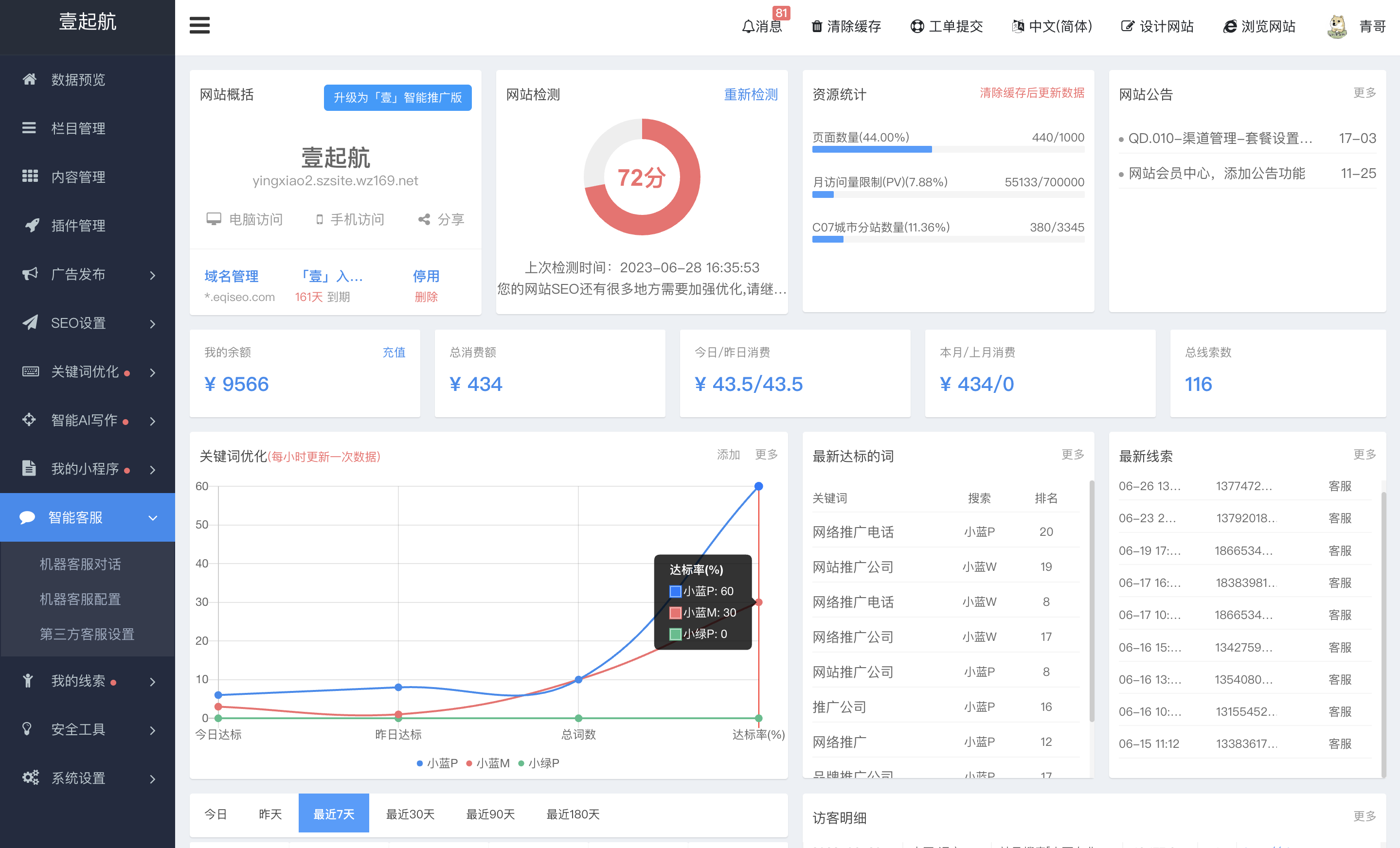Image resolution: width=1400 pixels, height=848 pixels.
Task: Click the 浏览网站 browser icon
Action: [x=1230, y=26]
